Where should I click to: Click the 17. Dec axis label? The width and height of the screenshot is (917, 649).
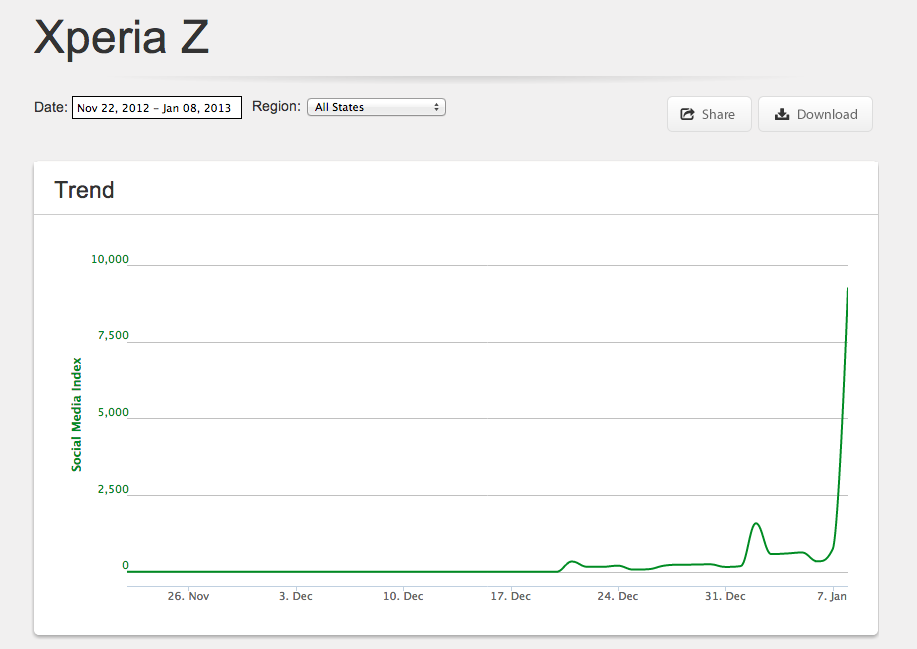pos(511,596)
